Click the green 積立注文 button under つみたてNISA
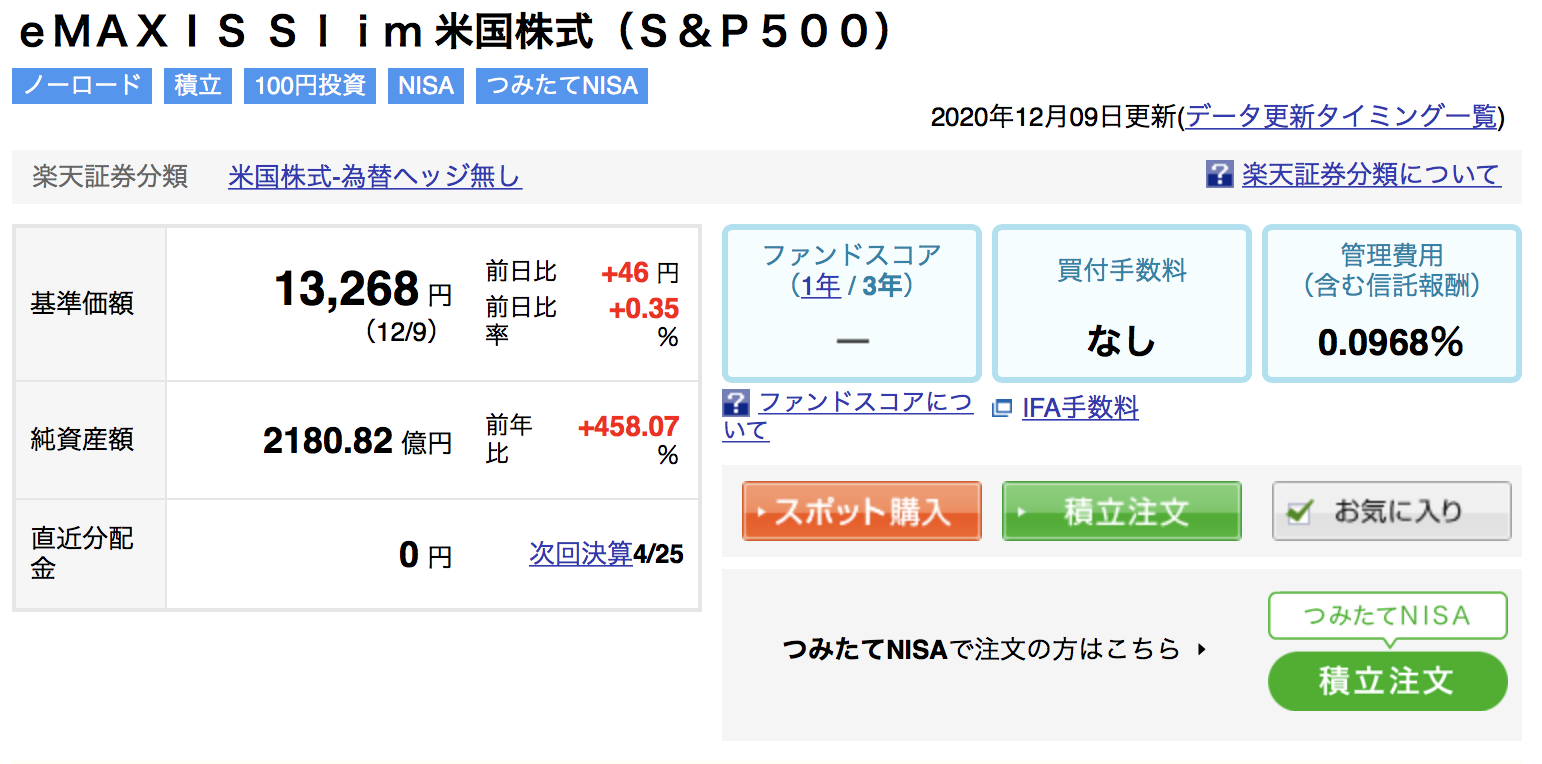 1387,681
